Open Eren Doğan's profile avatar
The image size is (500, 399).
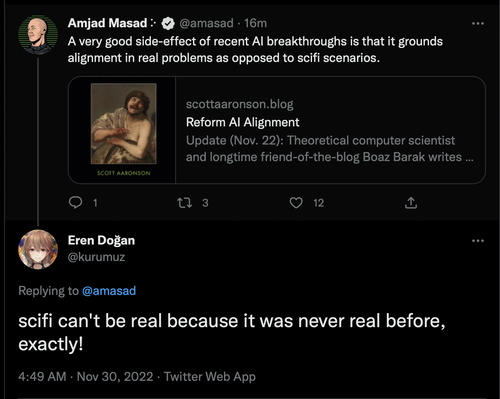click(x=38, y=249)
